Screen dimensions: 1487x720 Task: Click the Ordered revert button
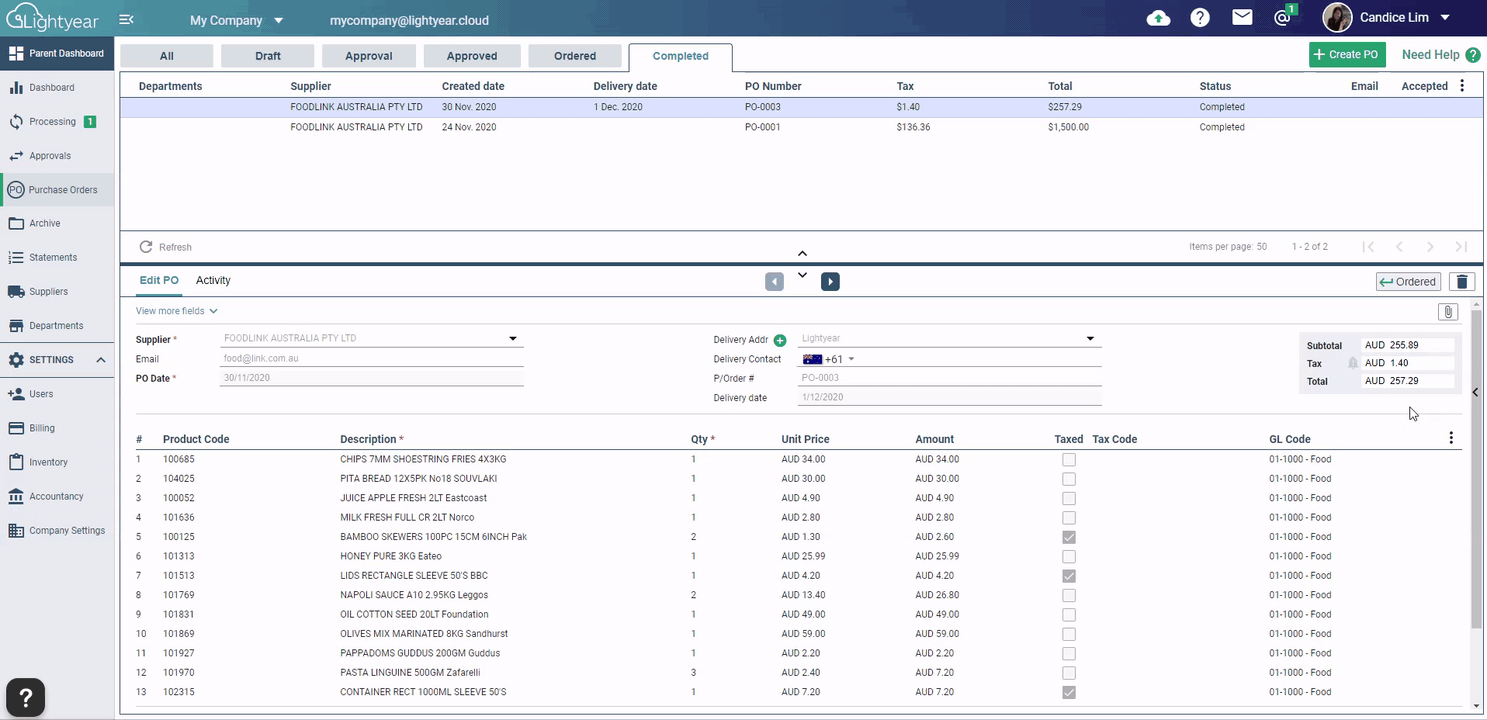(x=1408, y=282)
